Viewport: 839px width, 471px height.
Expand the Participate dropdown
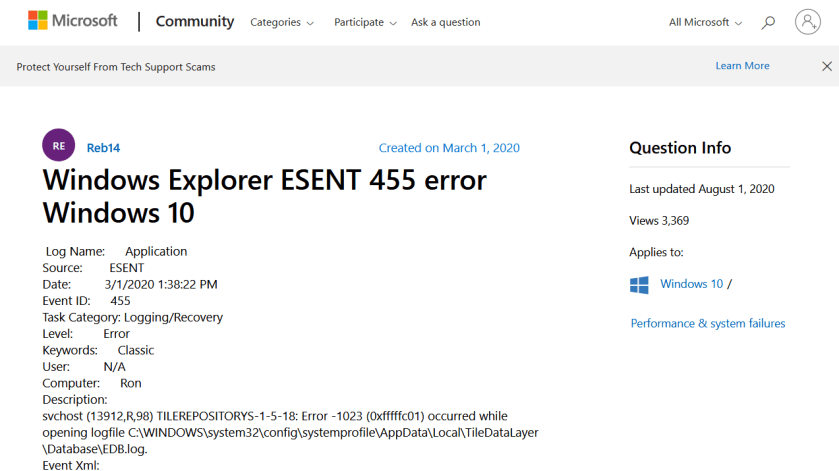pos(365,22)
